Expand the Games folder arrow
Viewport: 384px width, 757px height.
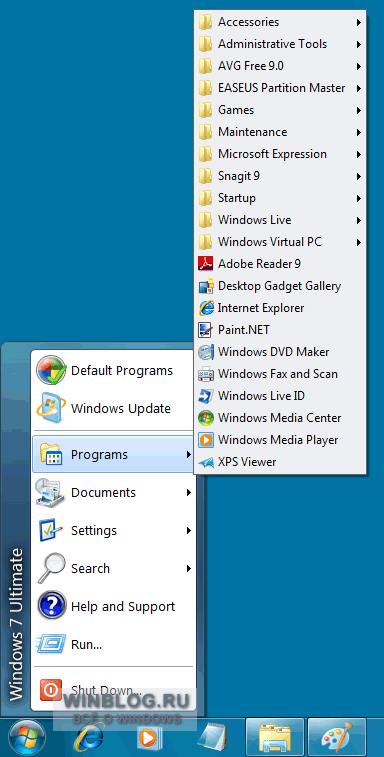tap(359, 110)
